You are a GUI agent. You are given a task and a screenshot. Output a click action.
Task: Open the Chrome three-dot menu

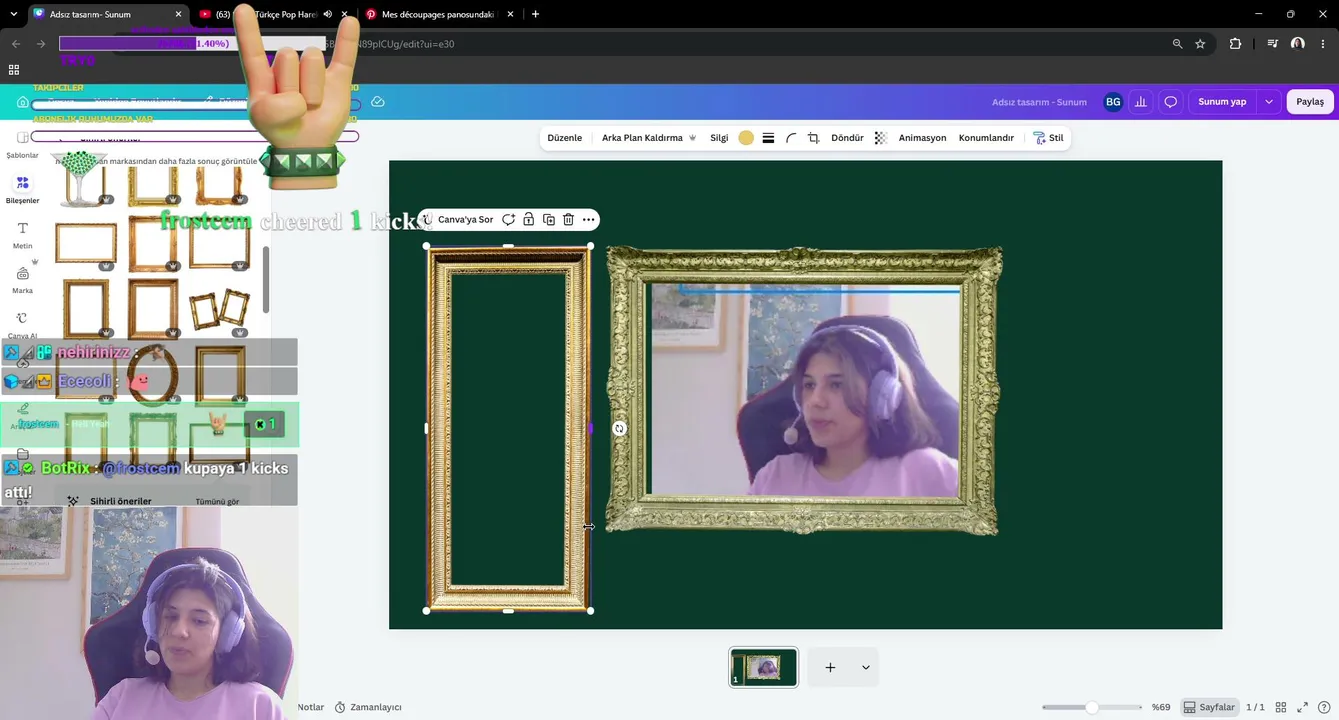click(x=1323, y=44)
